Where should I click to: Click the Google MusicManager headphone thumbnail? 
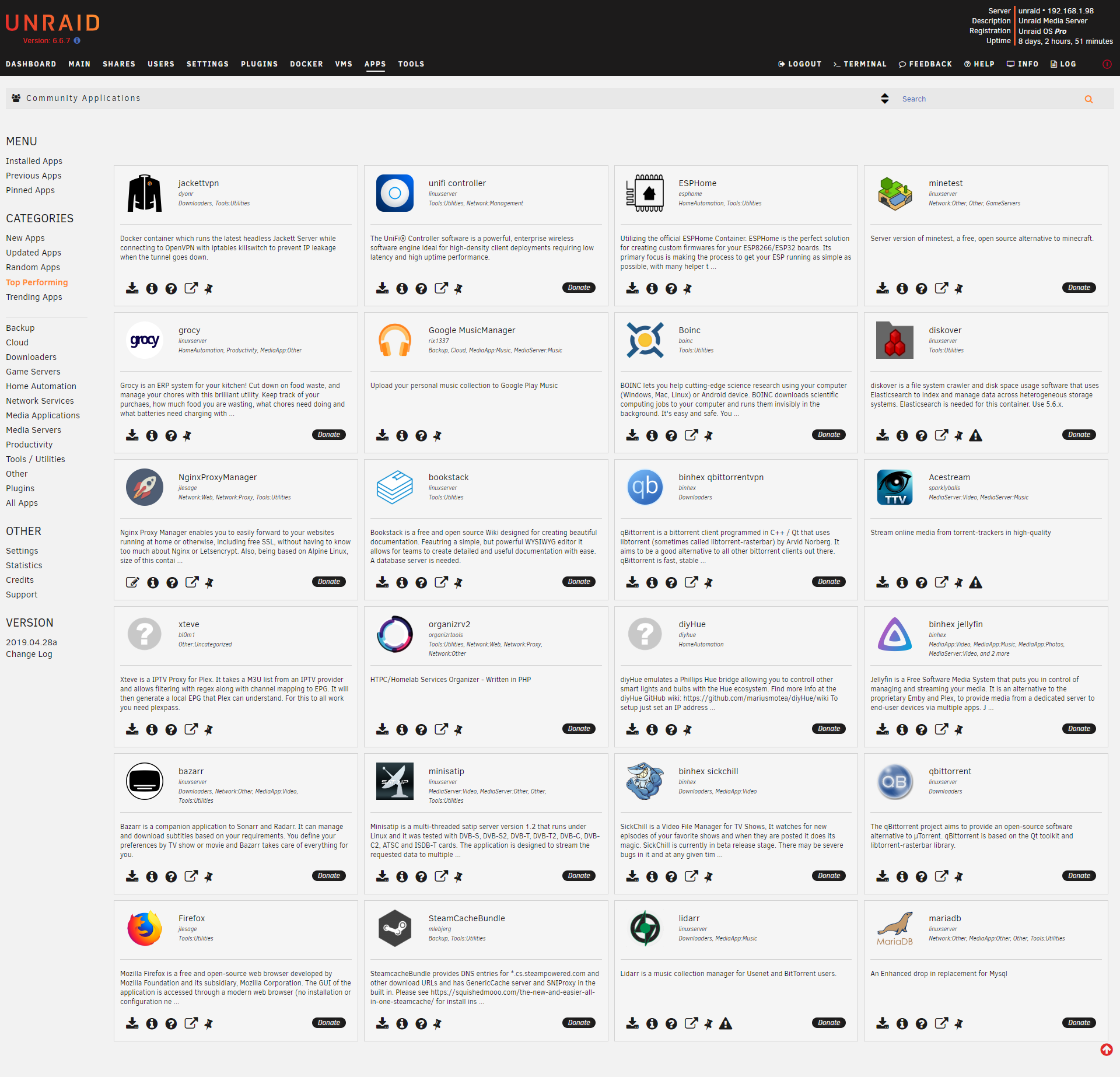pyautogui.click(x=394, y=340)
